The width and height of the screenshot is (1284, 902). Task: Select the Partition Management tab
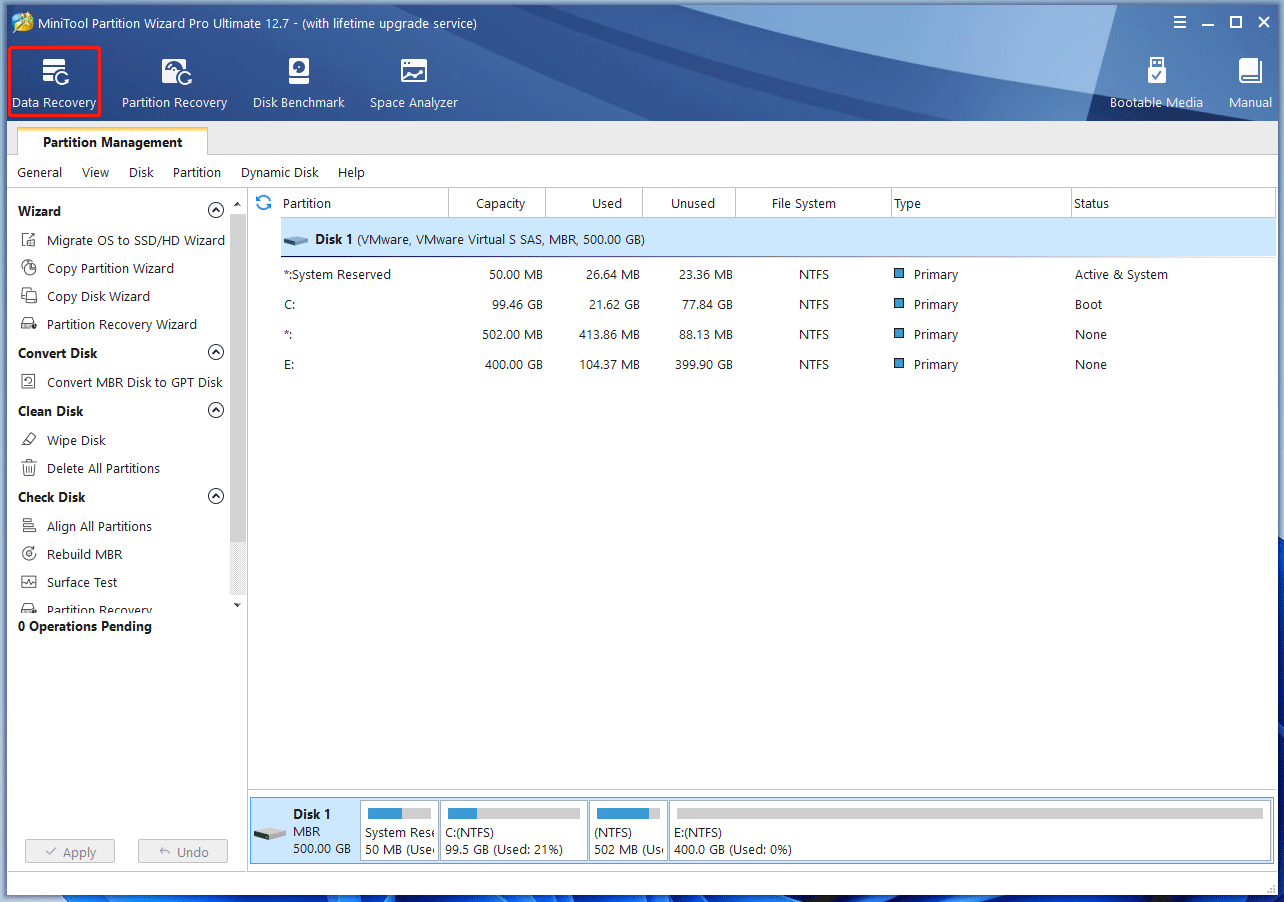point(113,142)
